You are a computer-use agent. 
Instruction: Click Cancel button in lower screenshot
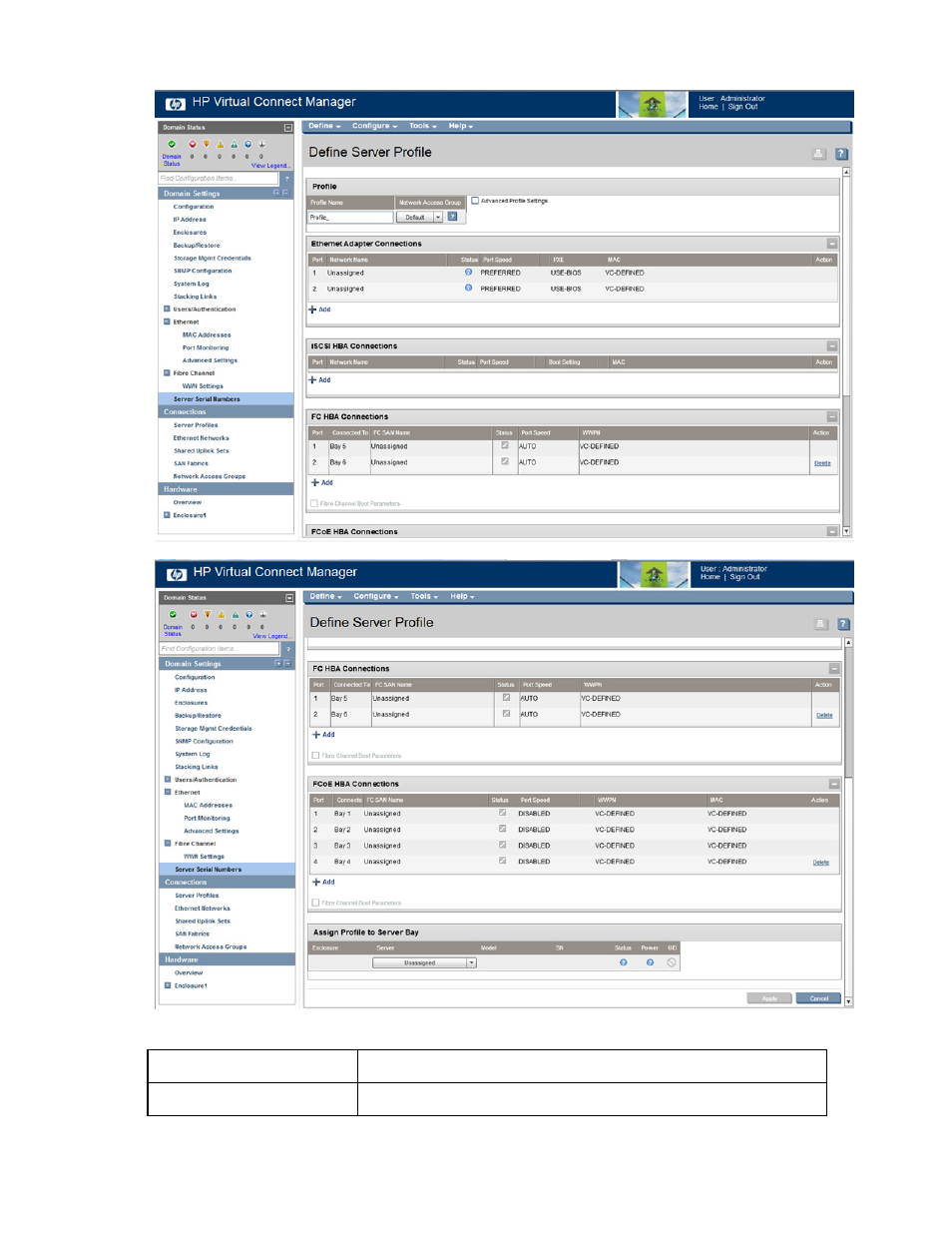[818, 998]
